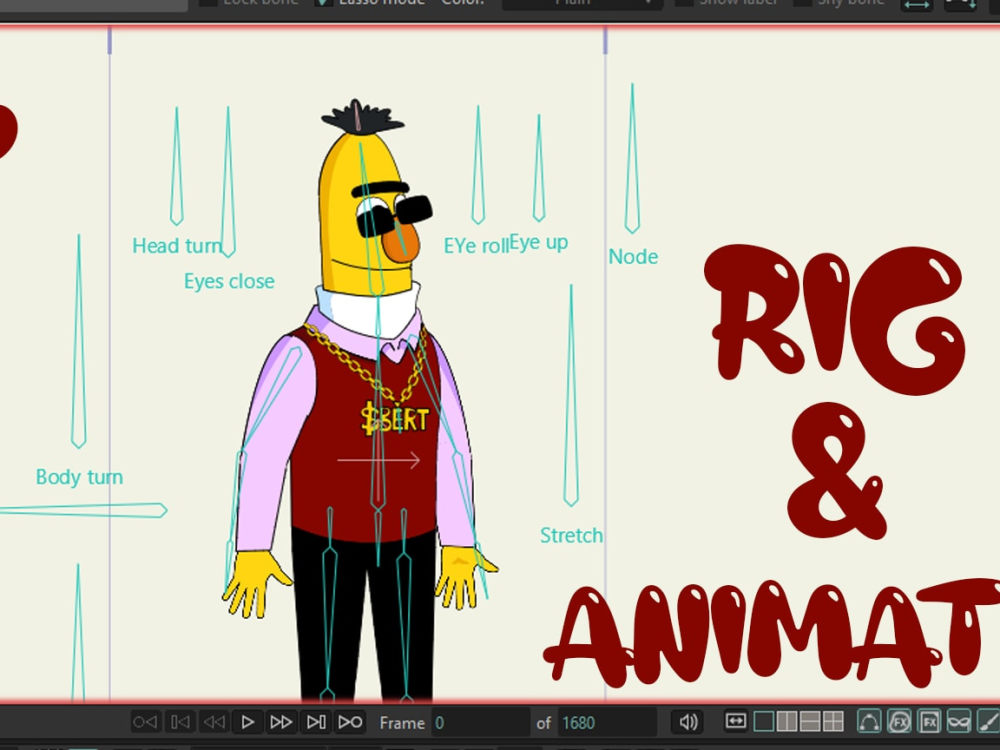The width and height of the screenshot is (1000, 750).
Task: Click the character's black sunglasses
Action: (x=394, y=216)
